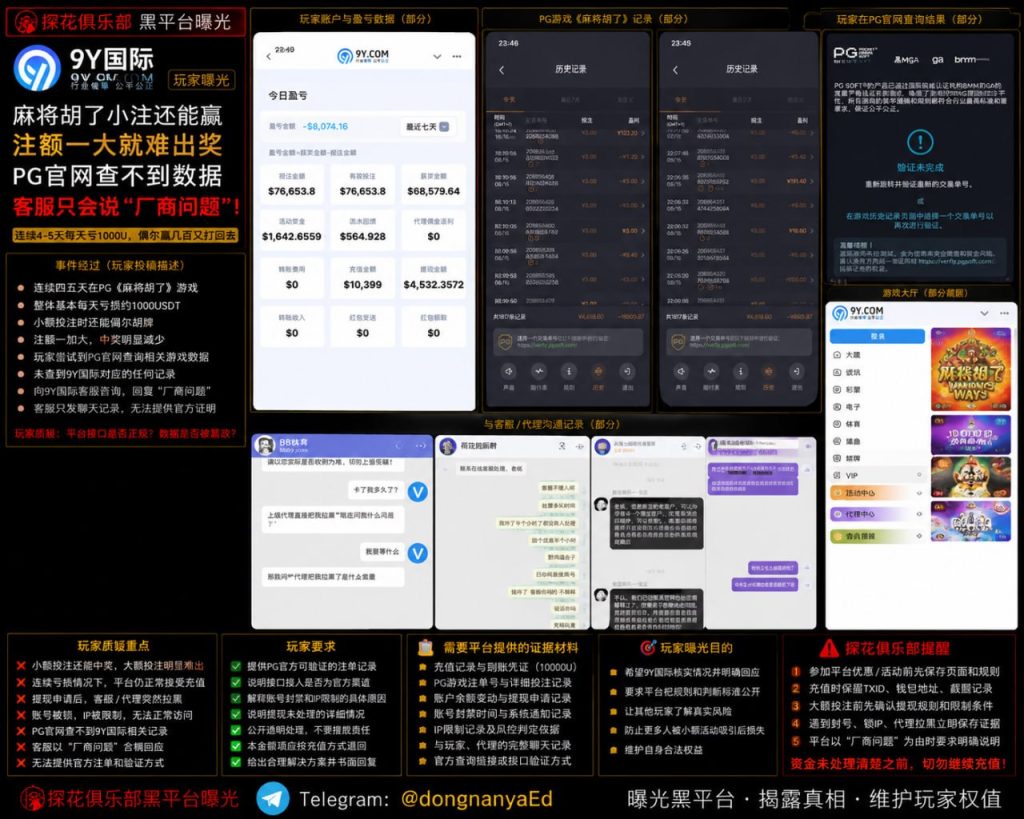The width and height of the screenshot is (1024, 819).
Task: Open the fortune-god third game thumbnail in the lobby
Action: (970, 477)
